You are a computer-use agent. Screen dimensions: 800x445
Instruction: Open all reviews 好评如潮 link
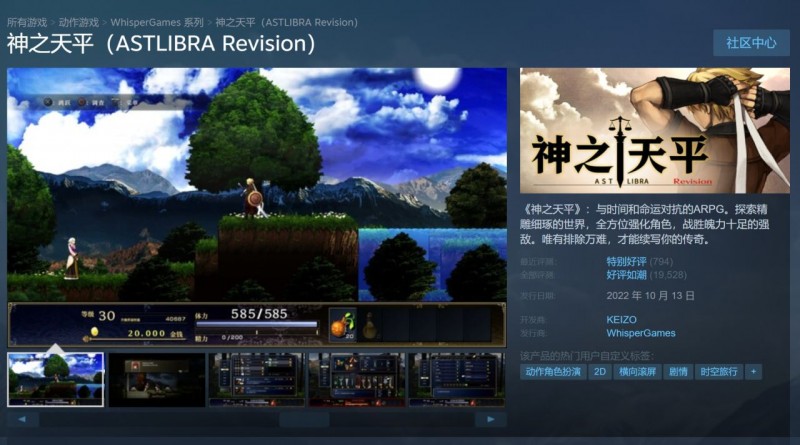click(x=626, y=275)
